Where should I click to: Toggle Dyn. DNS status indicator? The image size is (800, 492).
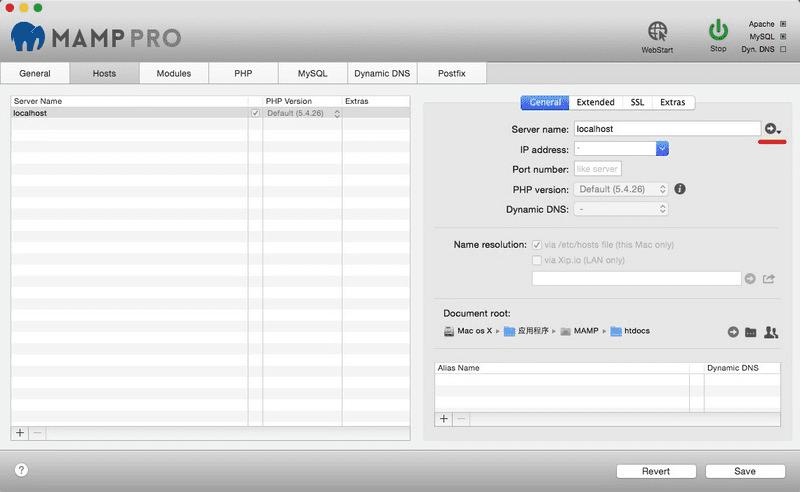[x=783, y=49]
